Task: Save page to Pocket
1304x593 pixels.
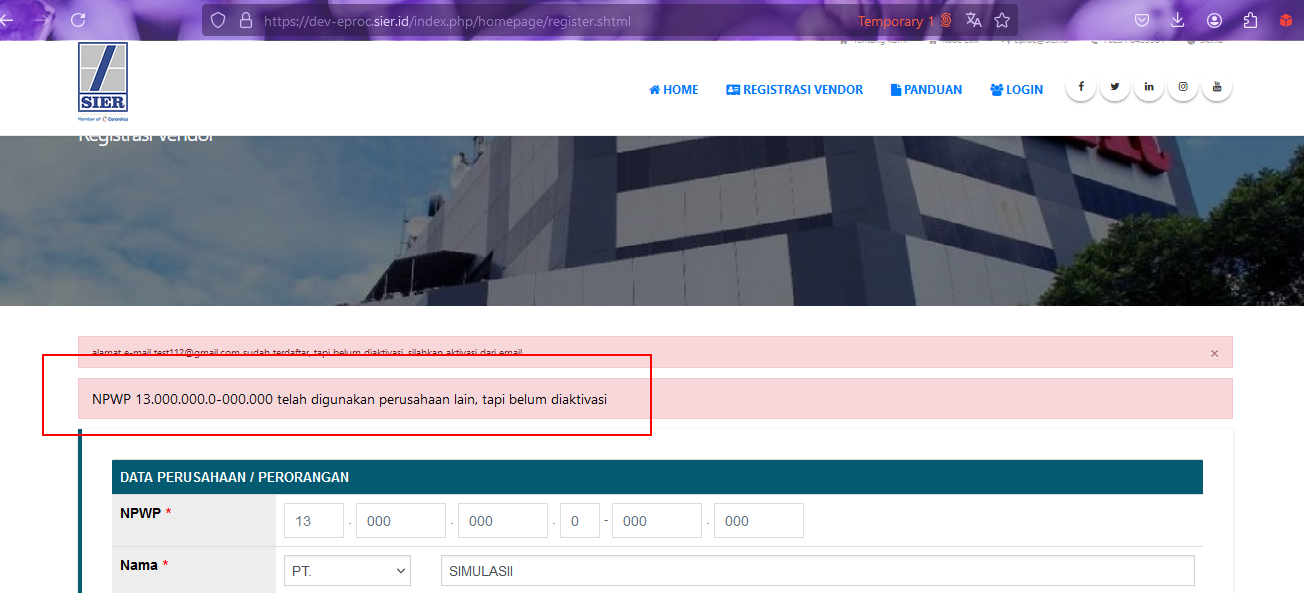Action: pos(1142,20)
